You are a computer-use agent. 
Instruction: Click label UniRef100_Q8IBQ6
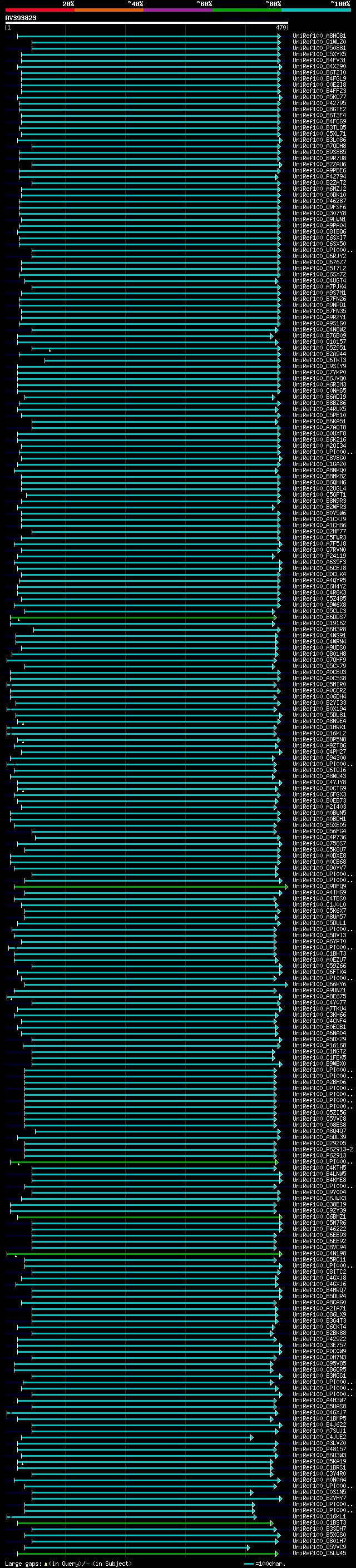pos(319,232)
